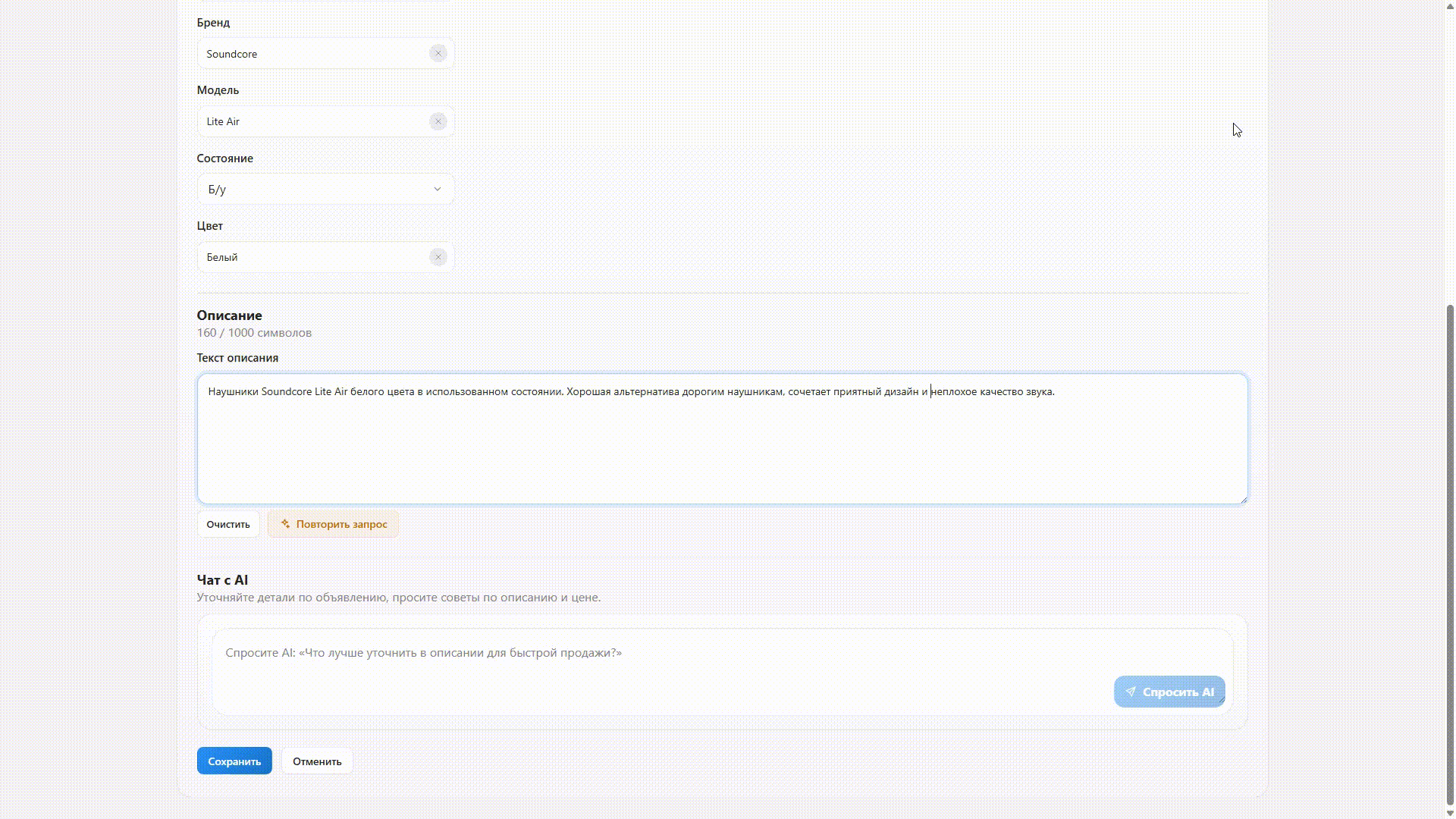This screenshot has height=819, width=1456.
Task: Click the description text area
Action: pos(720,438)
